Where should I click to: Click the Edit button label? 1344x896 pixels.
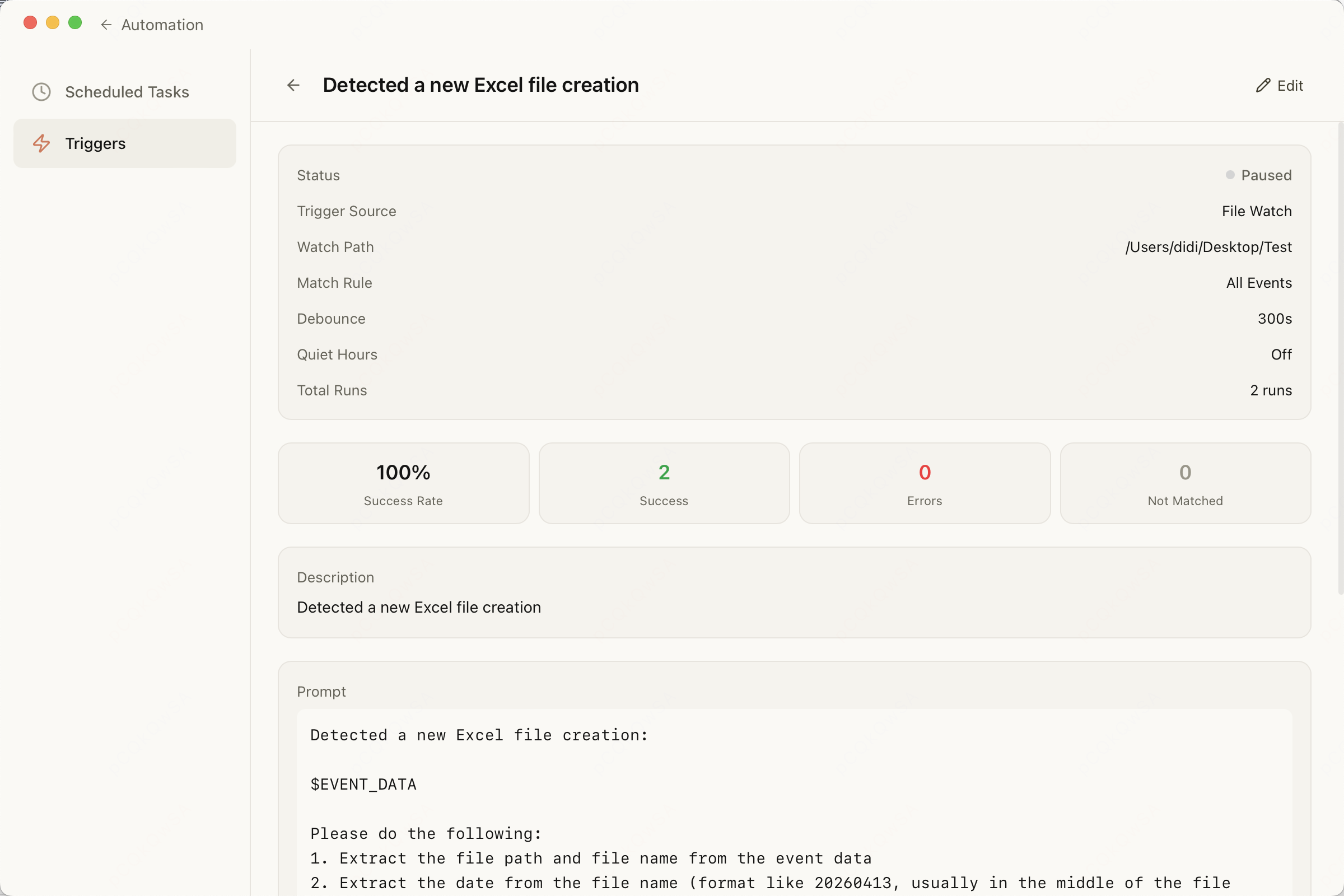click(1290, 85)
